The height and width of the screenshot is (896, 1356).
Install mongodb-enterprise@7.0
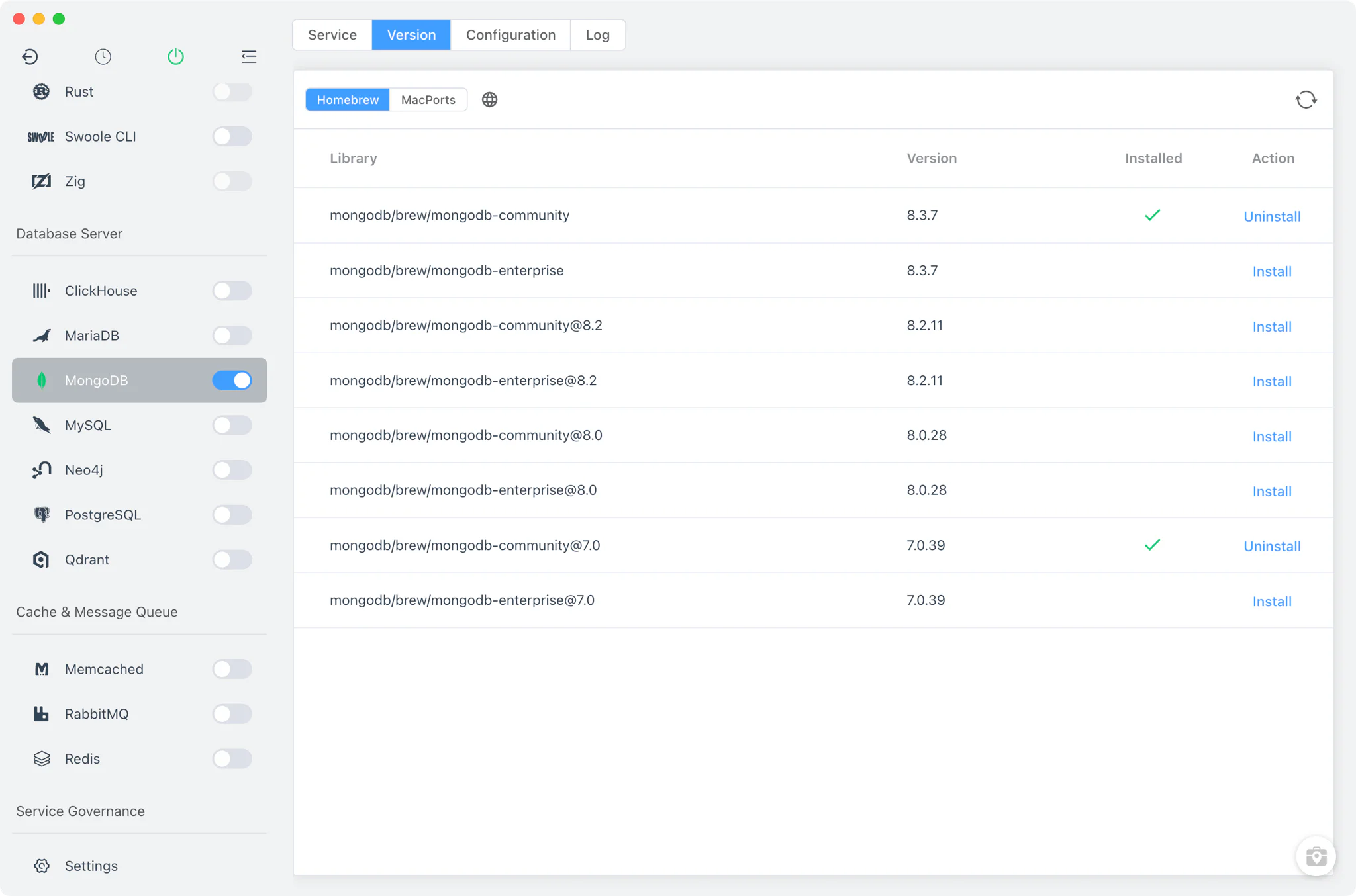tap(1272, 602)
